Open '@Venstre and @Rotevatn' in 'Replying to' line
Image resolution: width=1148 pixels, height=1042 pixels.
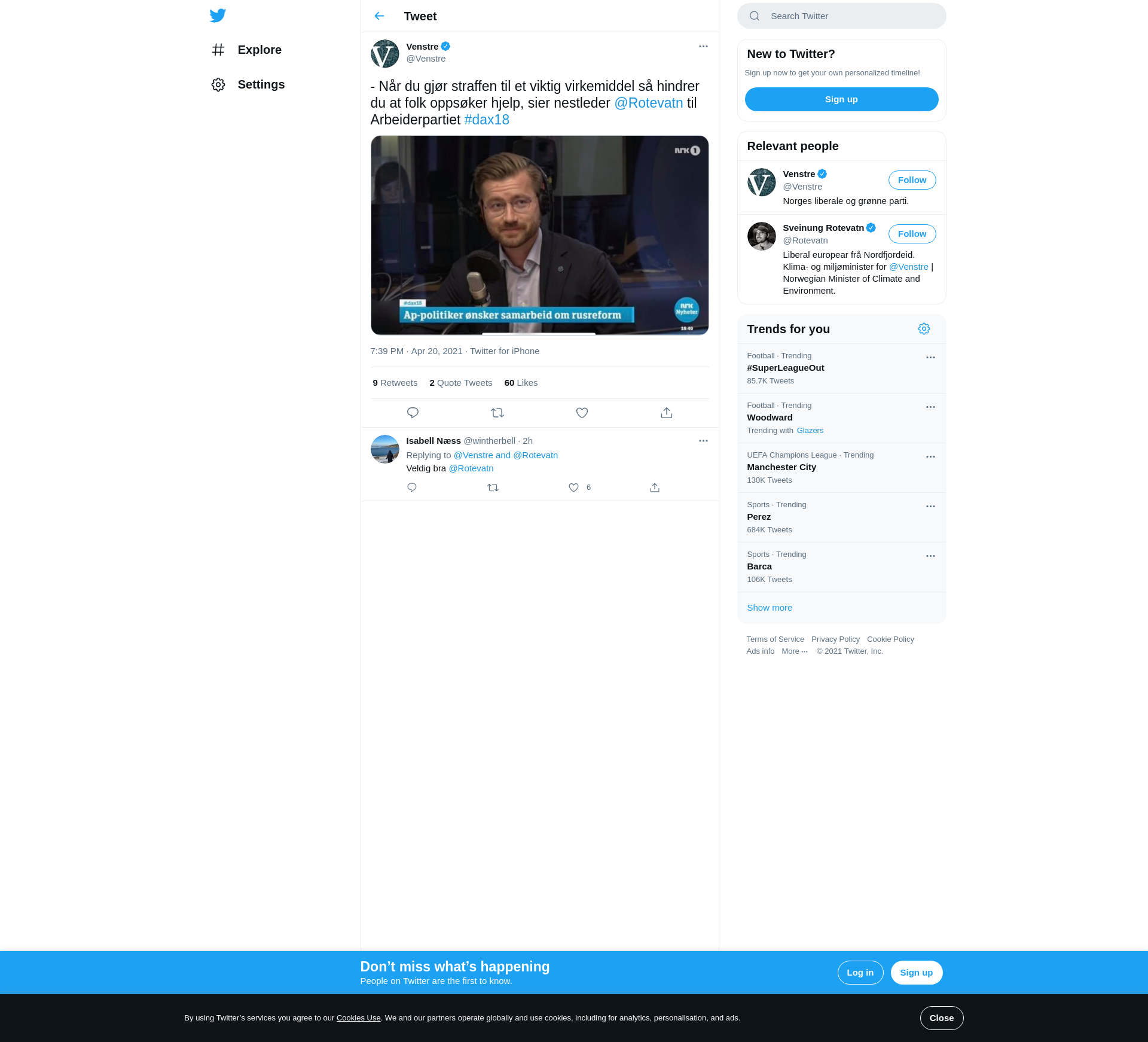[505, 455]
